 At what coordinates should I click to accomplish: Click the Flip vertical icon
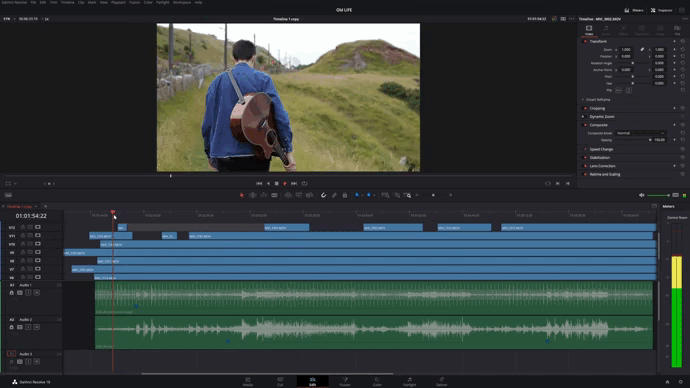coord(628,90)
